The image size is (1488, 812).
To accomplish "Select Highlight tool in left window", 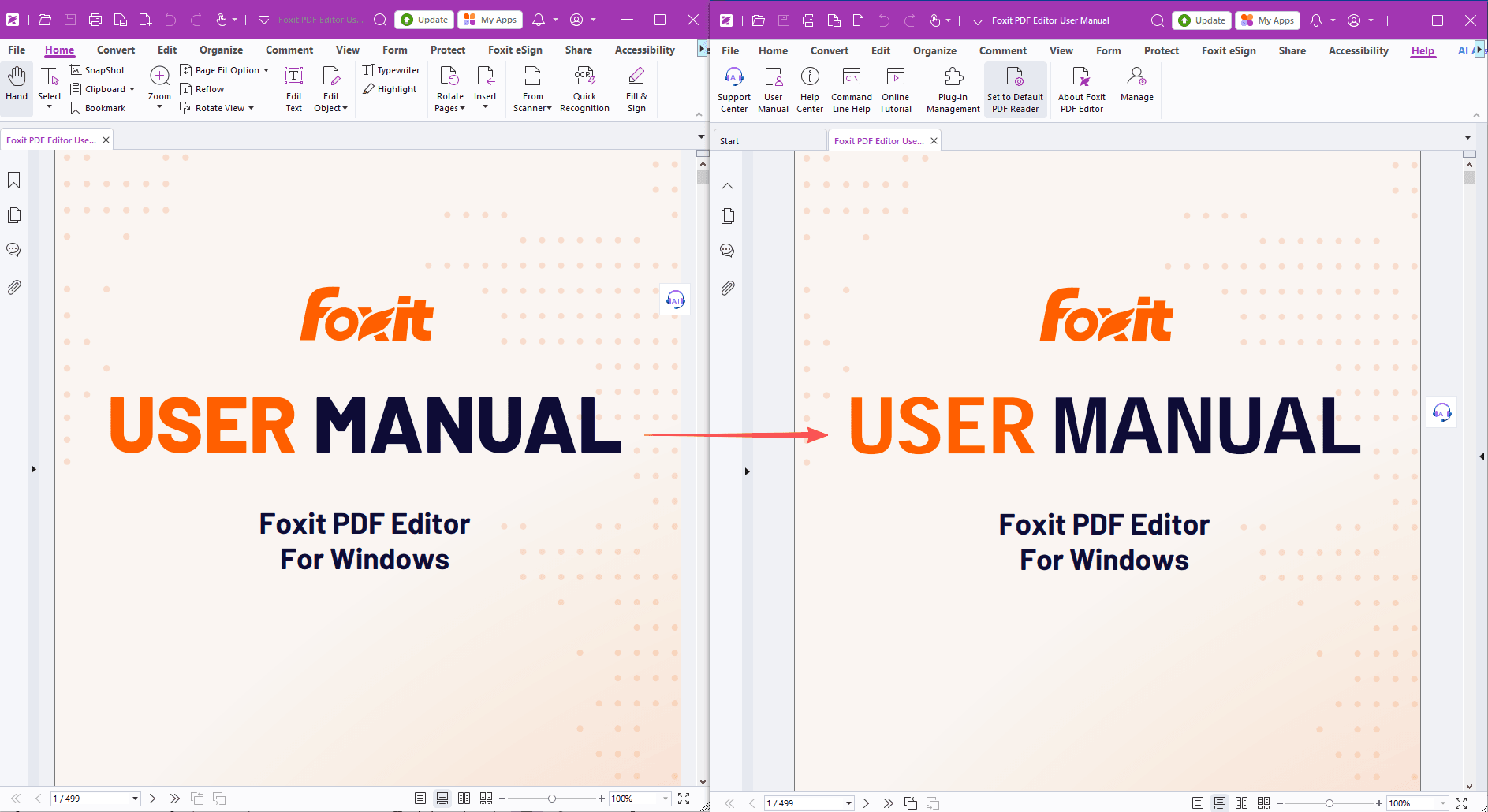I will [x=390, y=89].
